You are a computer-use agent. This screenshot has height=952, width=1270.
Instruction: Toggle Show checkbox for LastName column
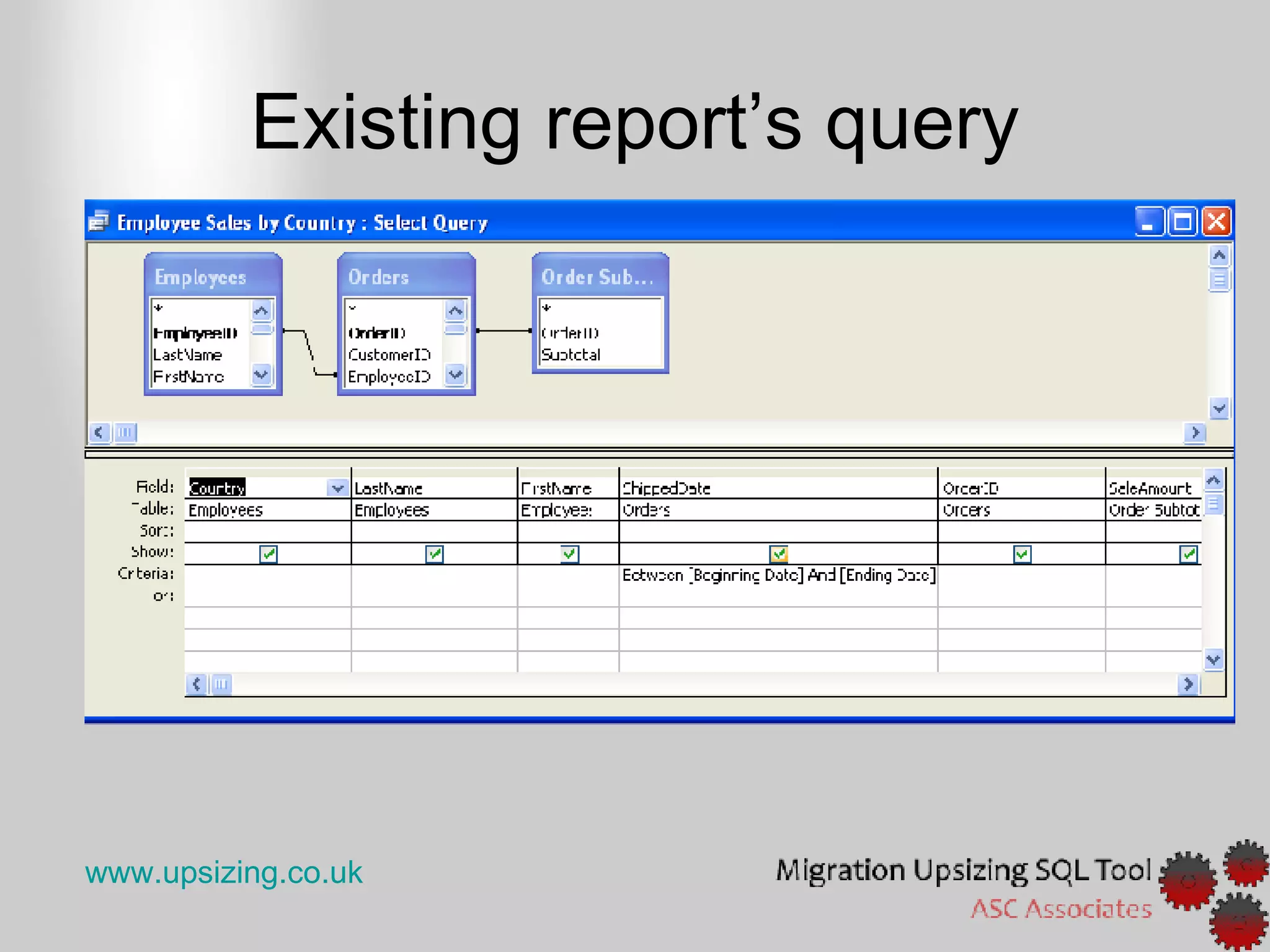(x=435, y=553)
